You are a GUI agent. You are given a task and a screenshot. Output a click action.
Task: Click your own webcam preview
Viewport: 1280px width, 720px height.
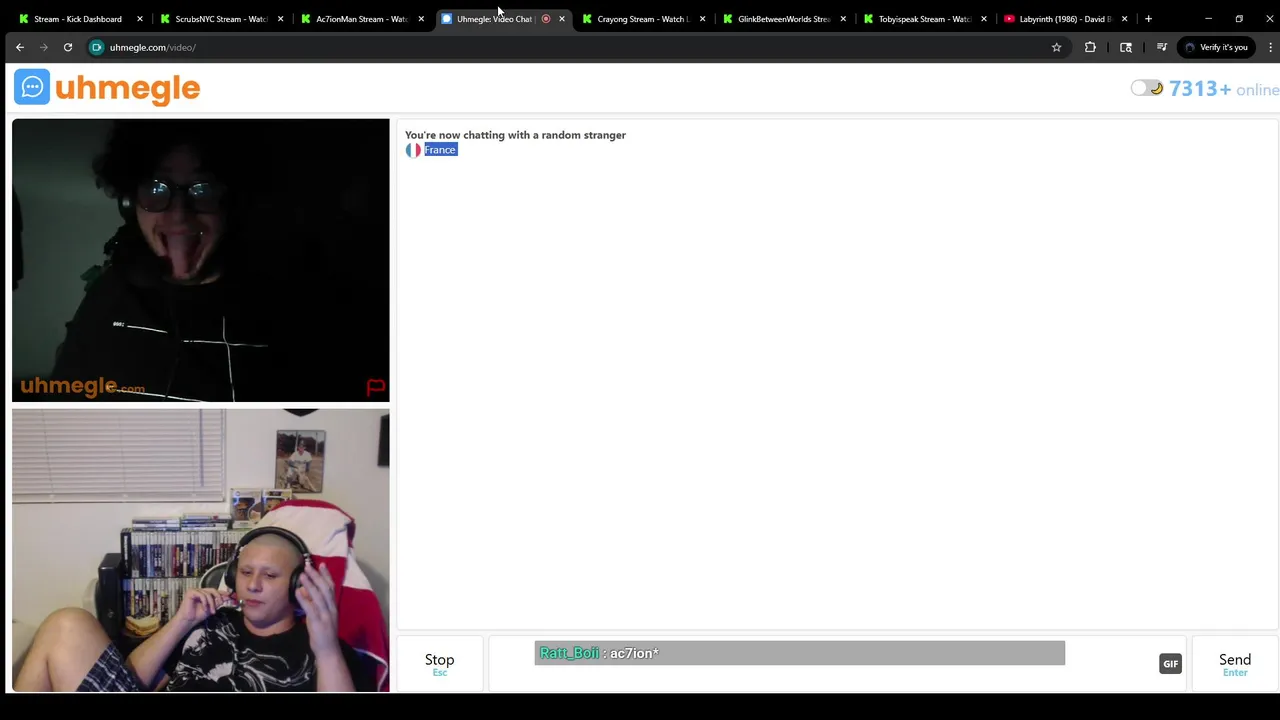pos(201,550)
